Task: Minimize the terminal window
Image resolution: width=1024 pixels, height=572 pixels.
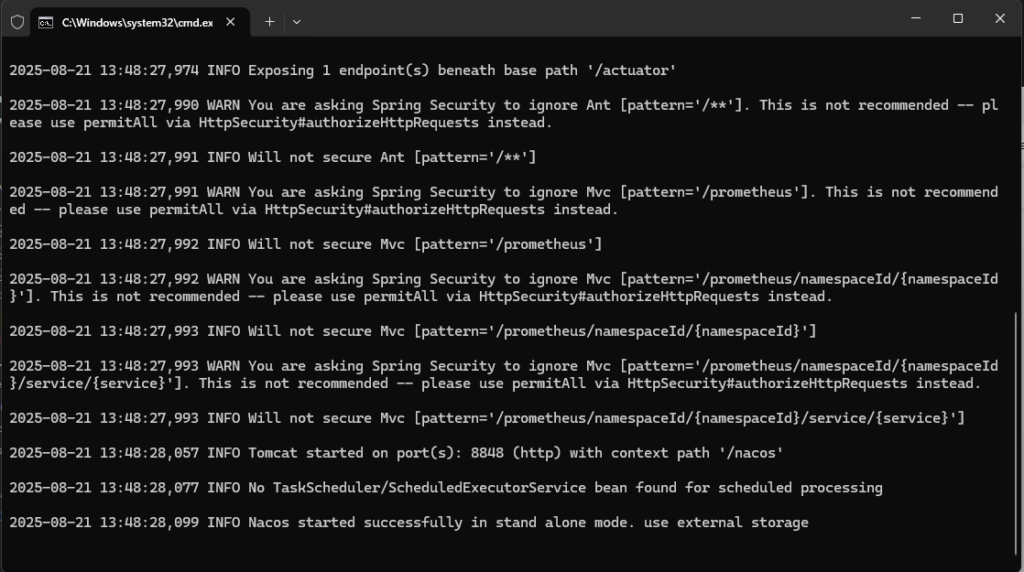Action: [x=913, y=18]
